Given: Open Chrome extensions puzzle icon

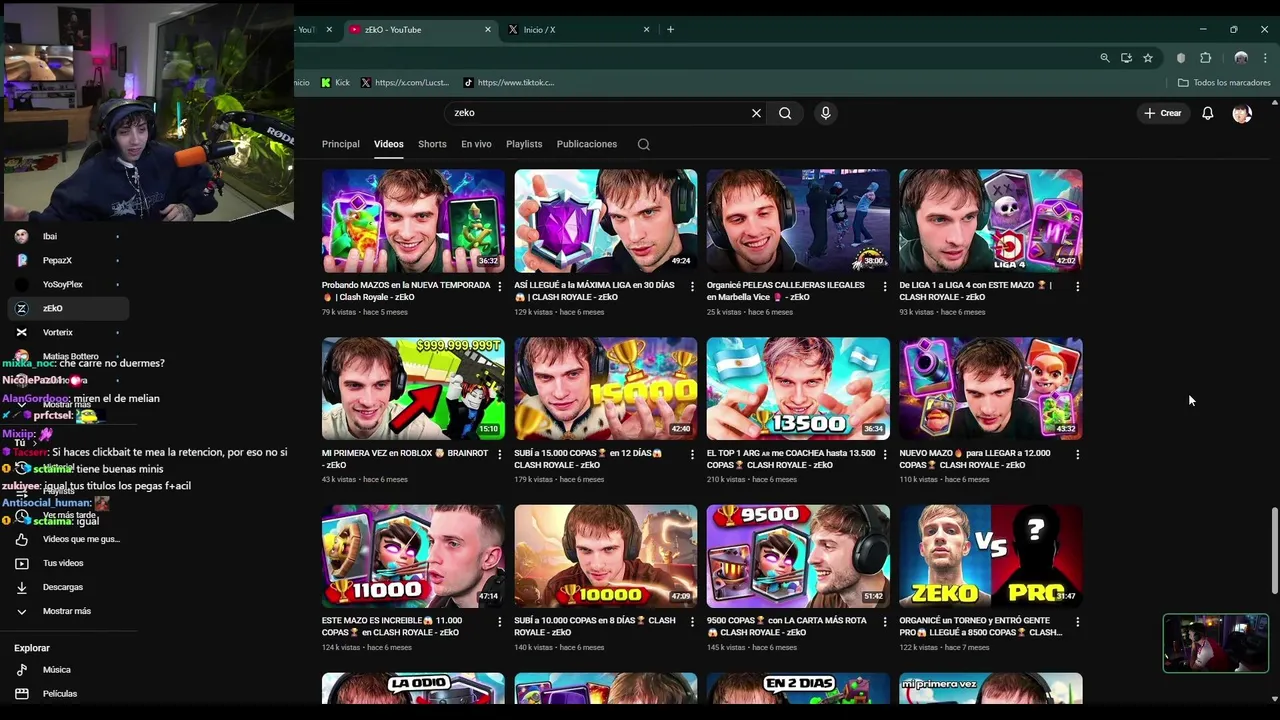Looking at the screenshot, I should [1205, 58].
